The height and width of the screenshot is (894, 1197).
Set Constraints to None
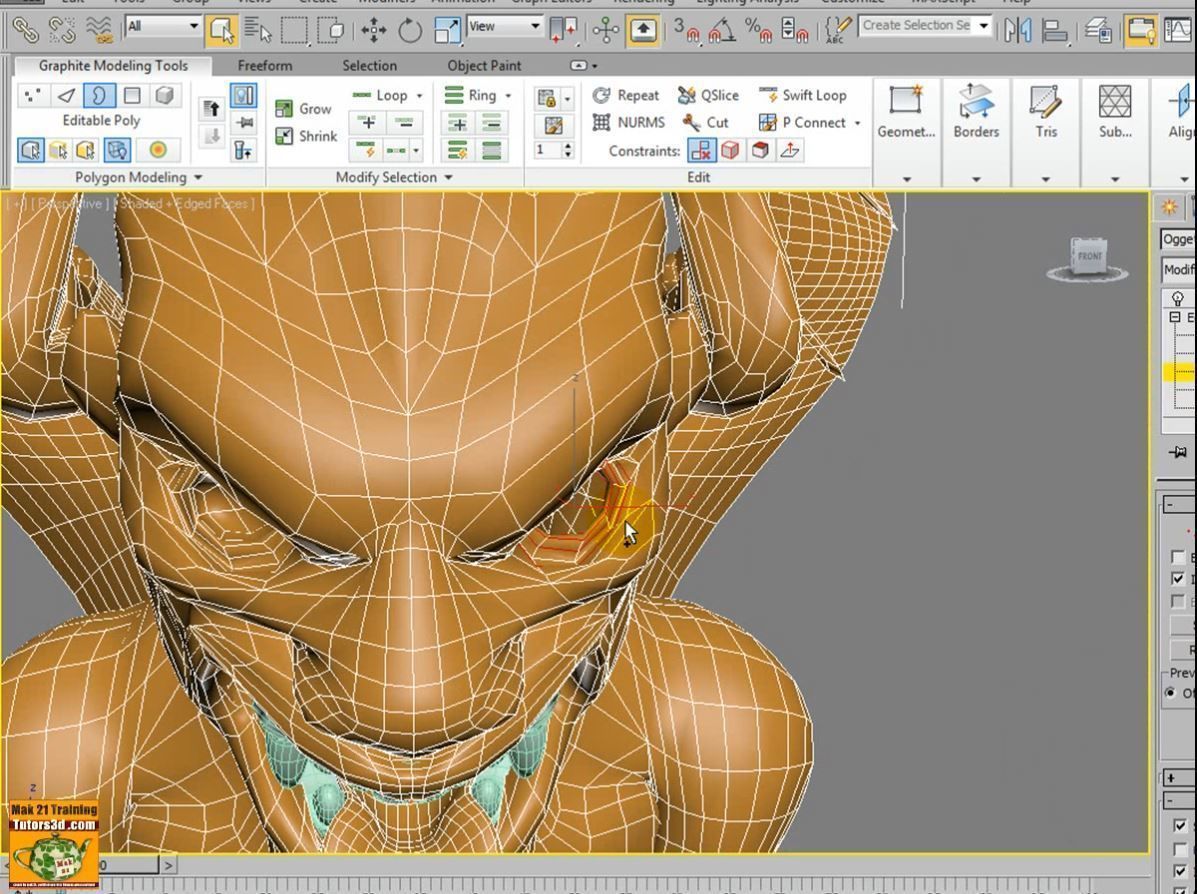pos(702,150)
